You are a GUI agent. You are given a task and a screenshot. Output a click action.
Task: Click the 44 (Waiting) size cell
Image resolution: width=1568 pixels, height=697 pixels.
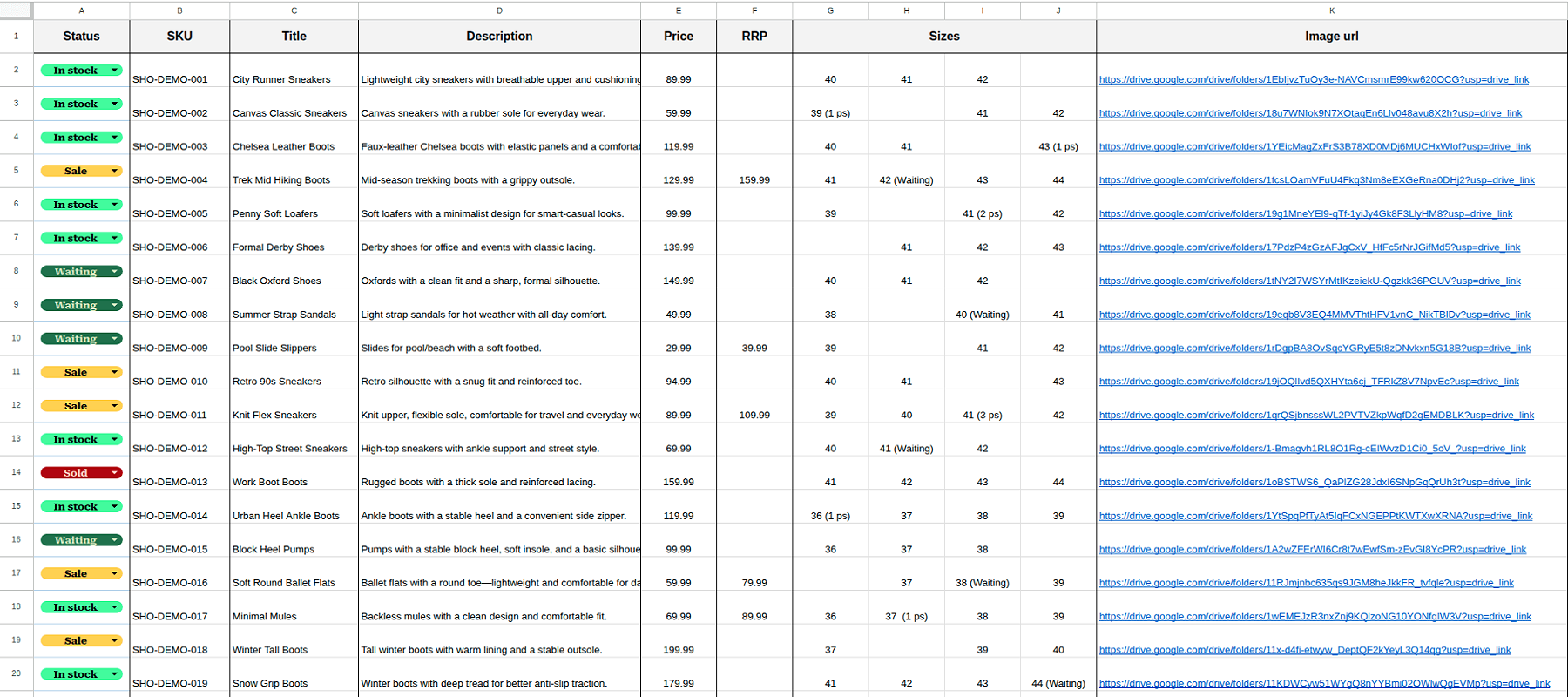pyautogui.click(x=1058, y=683)
